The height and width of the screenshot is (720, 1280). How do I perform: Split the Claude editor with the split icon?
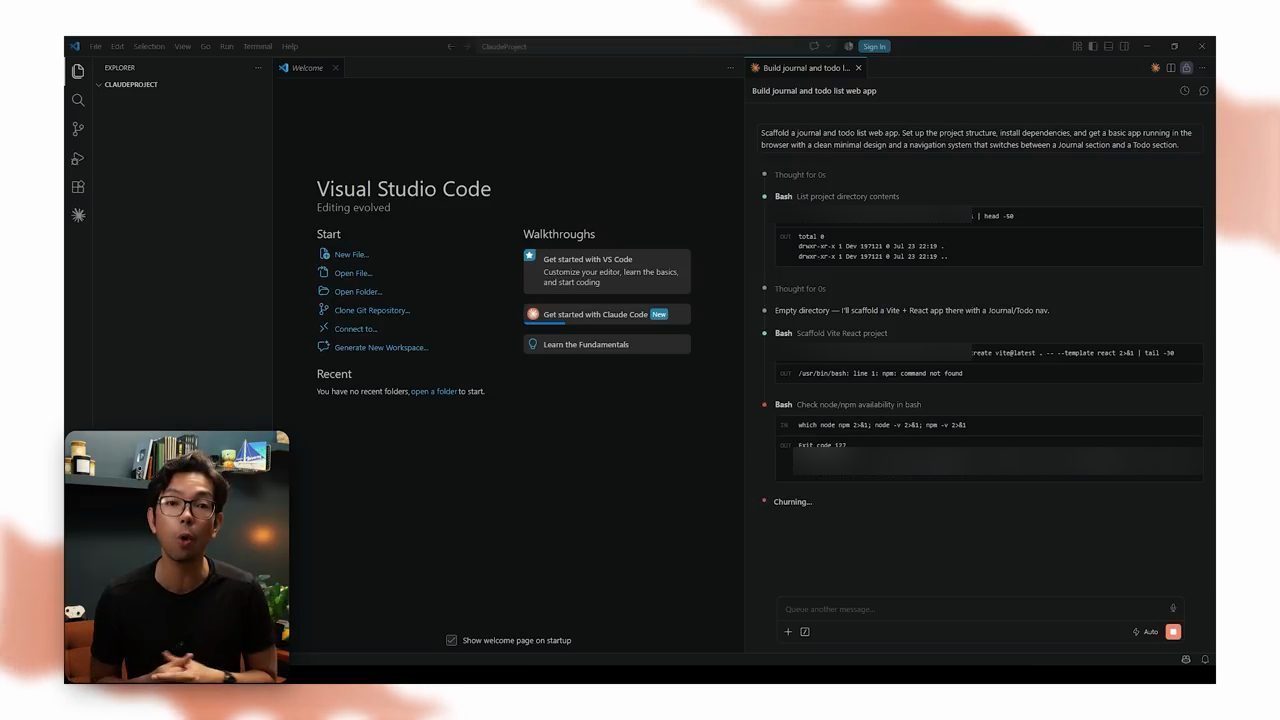point(1171,68)
